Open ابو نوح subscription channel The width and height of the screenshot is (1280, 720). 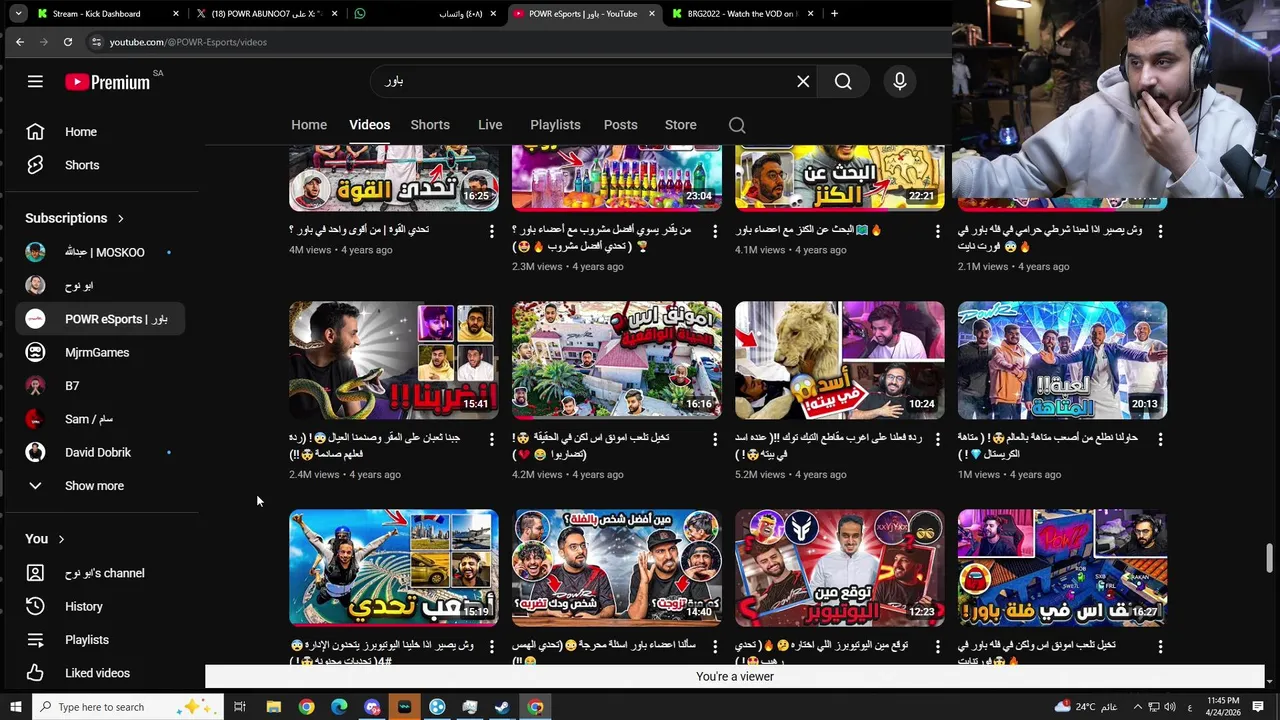[x=100, y=286]
